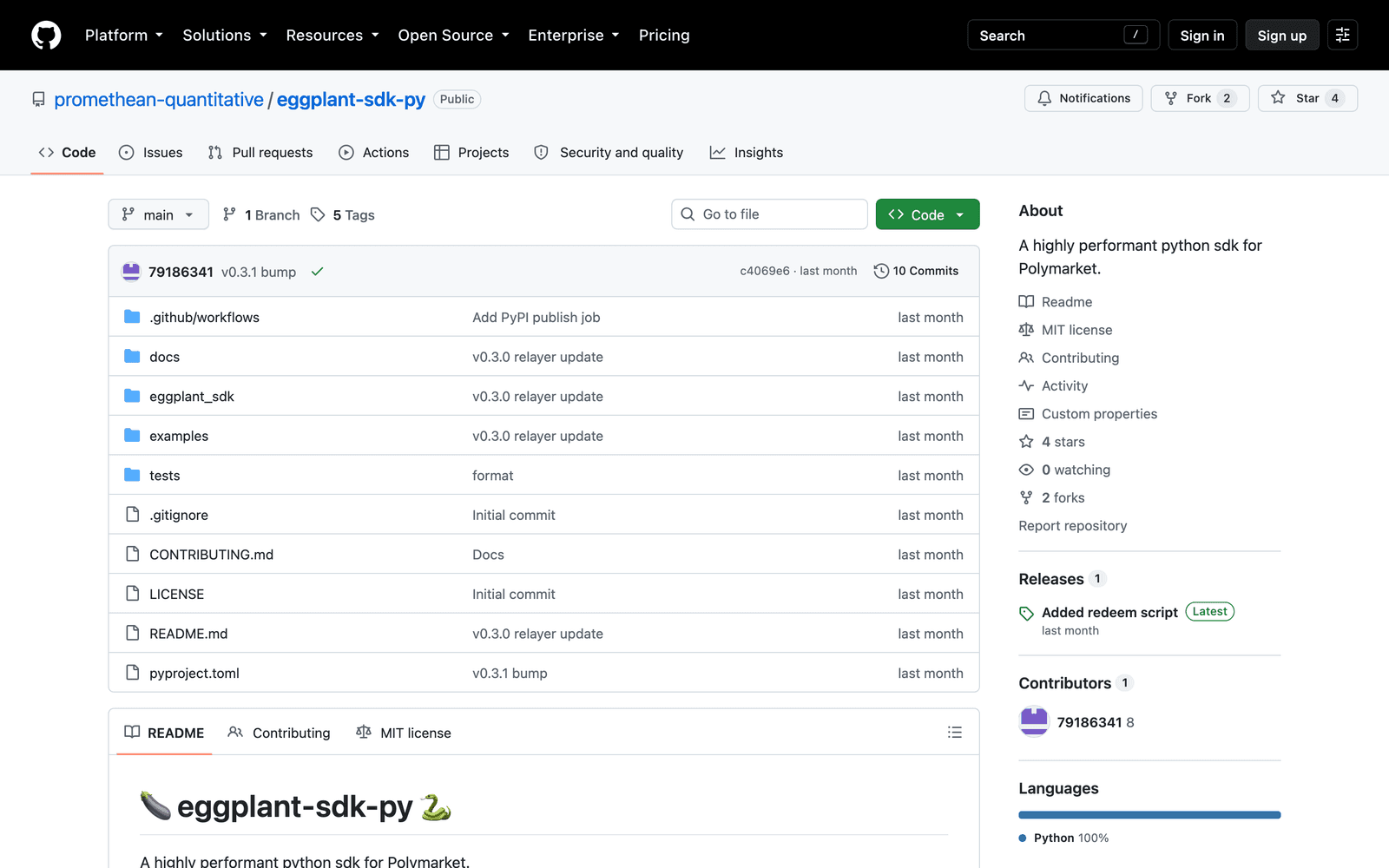
Task: Click the pyproject.toml file icon
Action: 132,673
